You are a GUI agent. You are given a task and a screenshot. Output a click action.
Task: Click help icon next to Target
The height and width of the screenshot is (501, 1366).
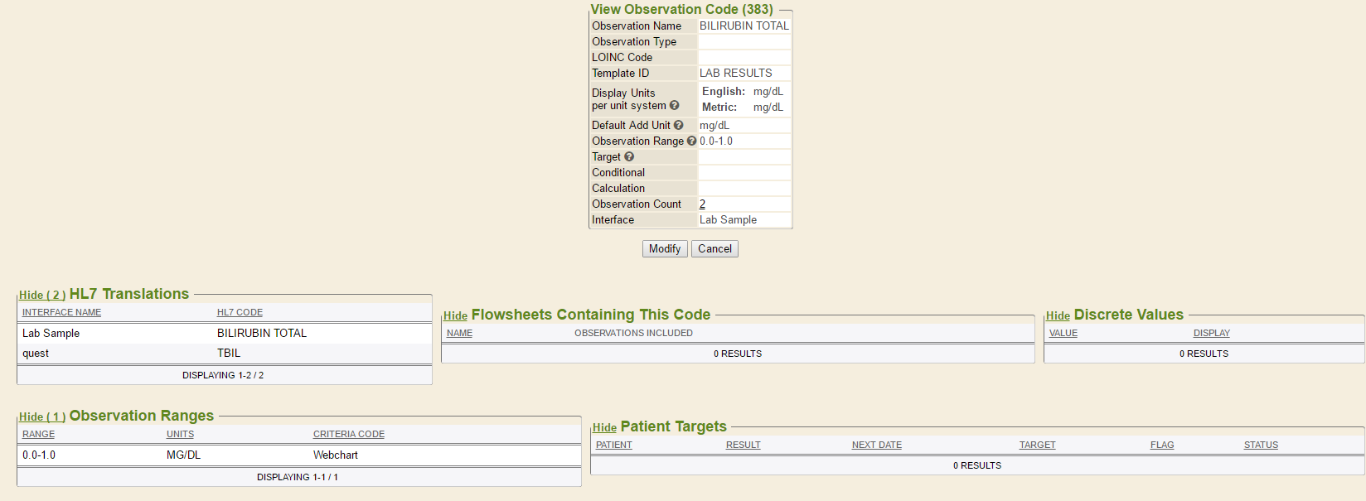[x=629, y=157]
